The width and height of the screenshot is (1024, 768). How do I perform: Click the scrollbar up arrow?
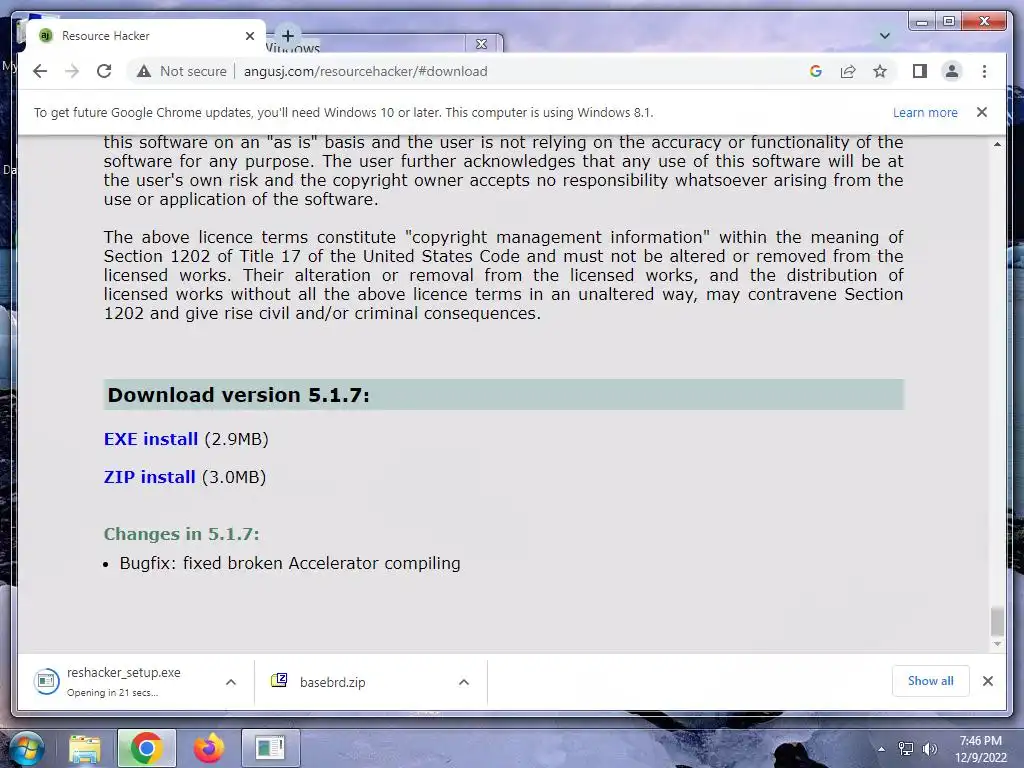(997, 144)
